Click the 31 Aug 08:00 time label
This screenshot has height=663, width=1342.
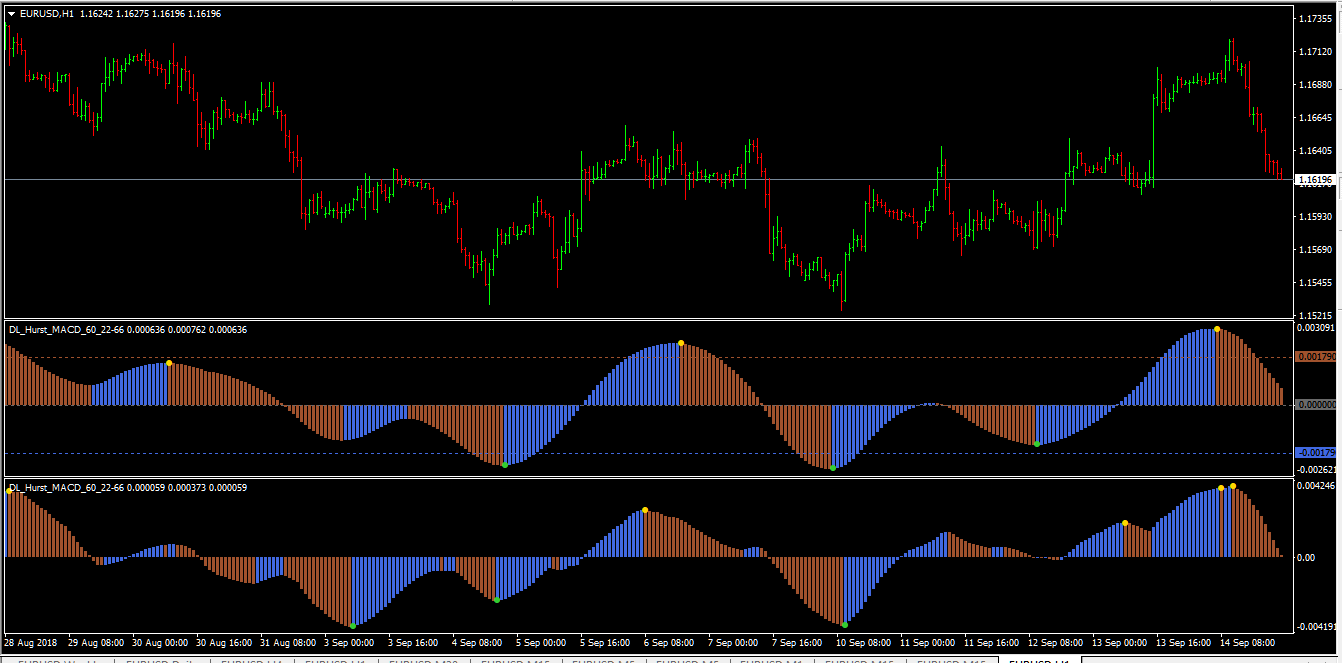(289, 643)
